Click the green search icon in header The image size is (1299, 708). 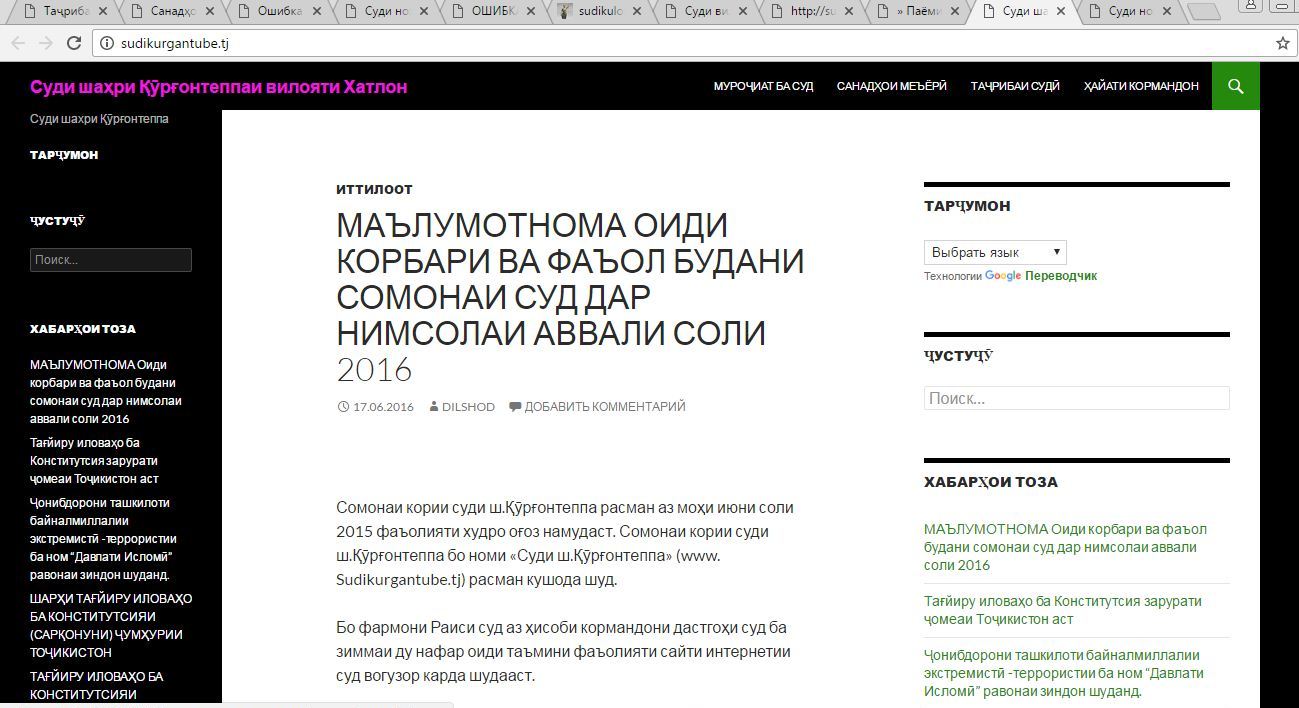pos(1235,86)
